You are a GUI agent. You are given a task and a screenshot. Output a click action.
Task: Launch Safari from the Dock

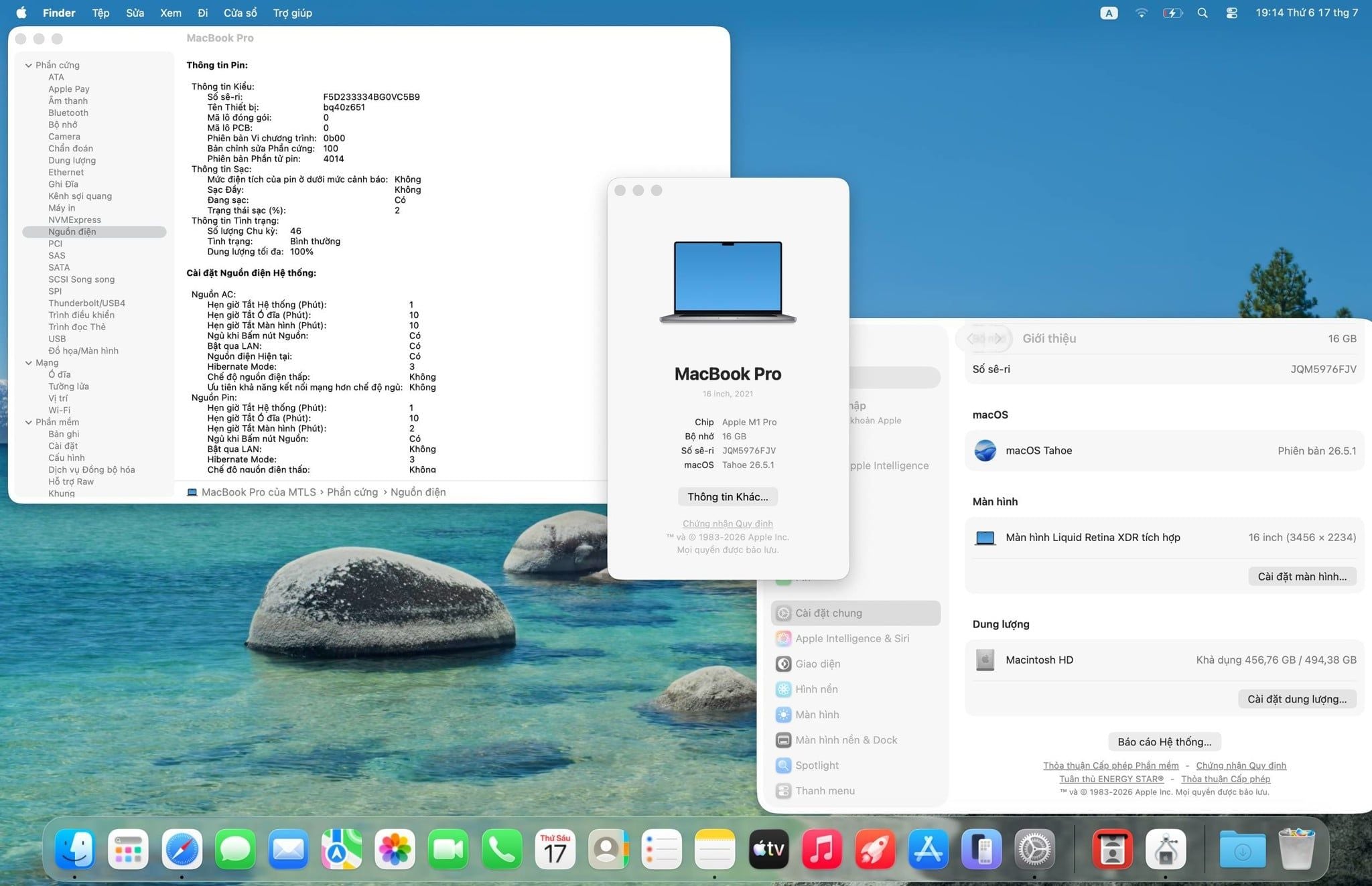pyautogui.click(x=182, y=849)
